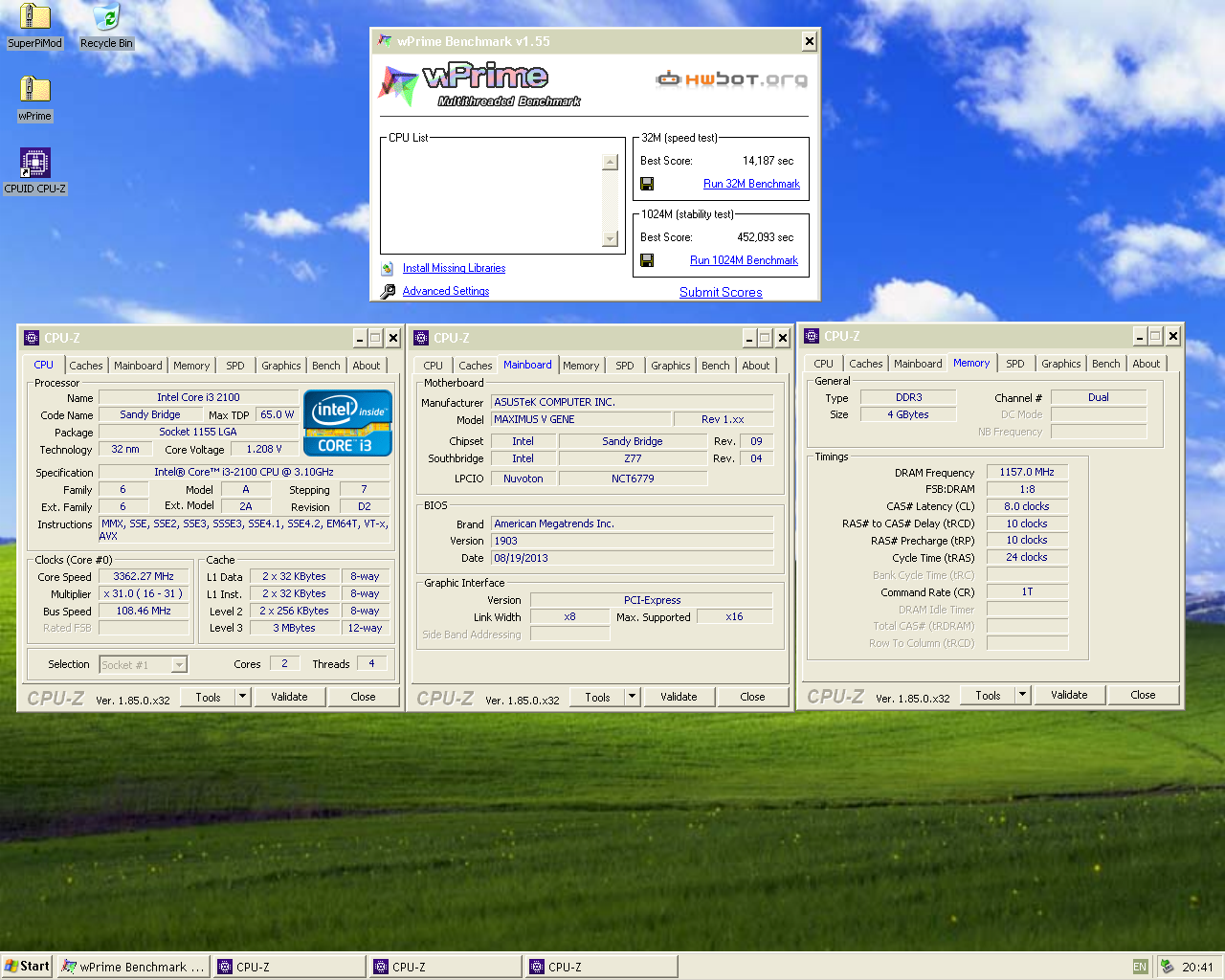Viewport: 1225px width, 980px height.
Task: Click the Advanced Settings wrench icon
Action: pyautogui.click(x=388, y=292)
